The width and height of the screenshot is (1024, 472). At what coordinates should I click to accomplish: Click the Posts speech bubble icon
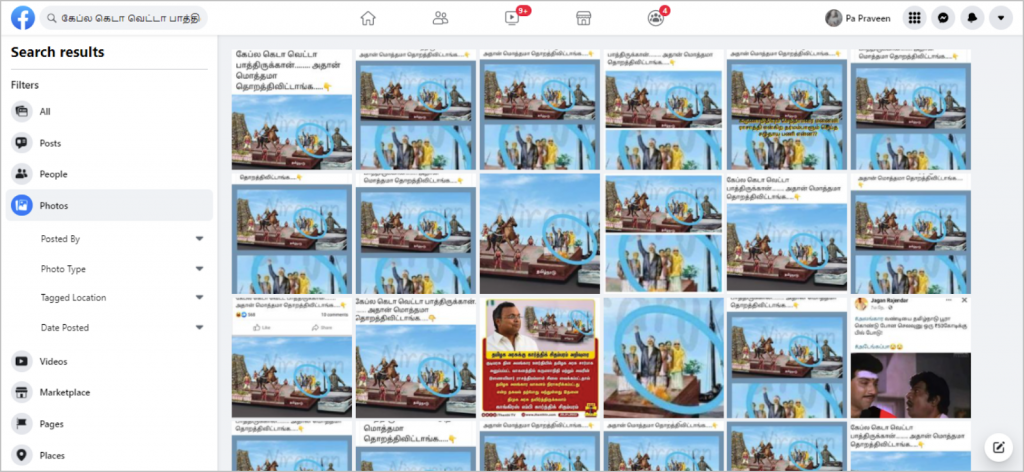(22, 143)
